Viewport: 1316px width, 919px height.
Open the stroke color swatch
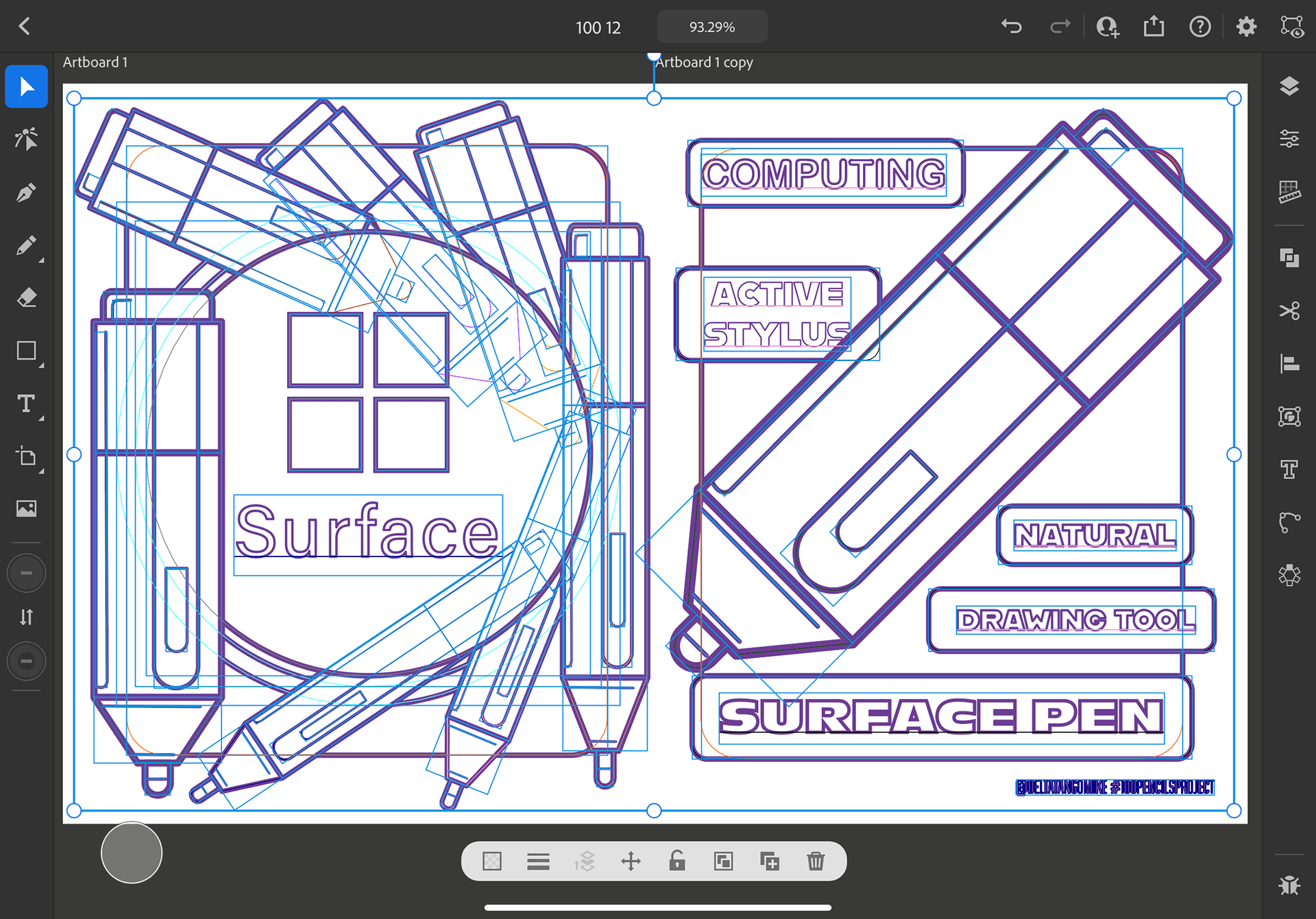click(x=26, y=661)
